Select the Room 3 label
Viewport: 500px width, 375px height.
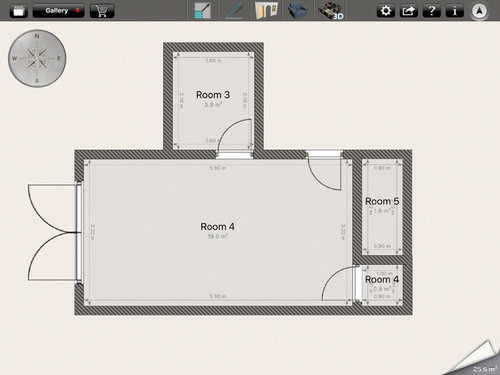pyautogui.click(x=213, y=95)
